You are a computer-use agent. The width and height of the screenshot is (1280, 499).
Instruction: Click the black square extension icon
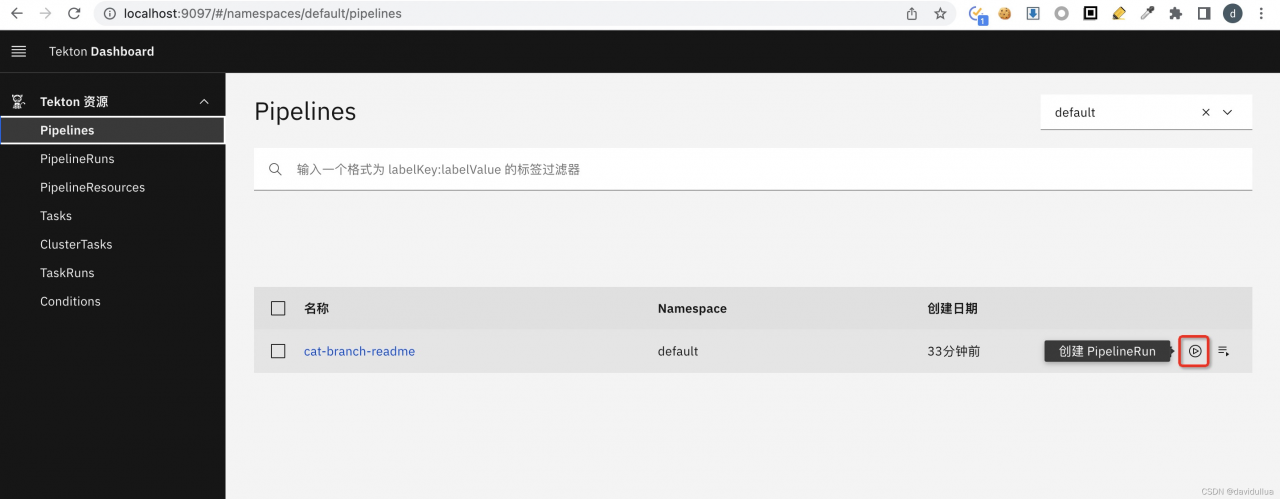pyautogui.click(x=1091, y=14)
